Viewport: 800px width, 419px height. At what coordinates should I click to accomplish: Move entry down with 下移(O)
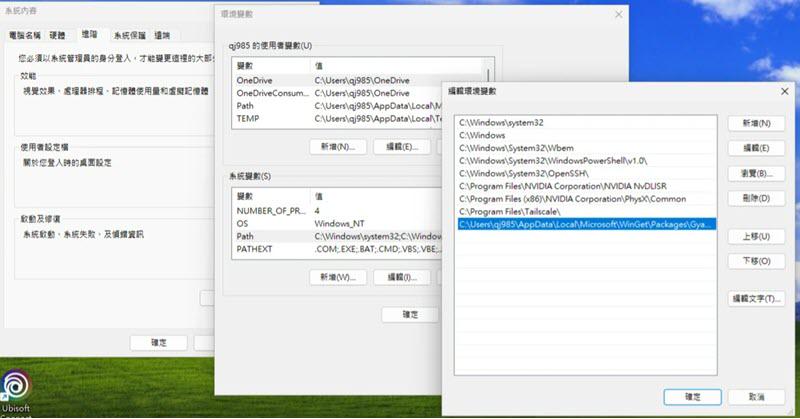coord(756,261)
